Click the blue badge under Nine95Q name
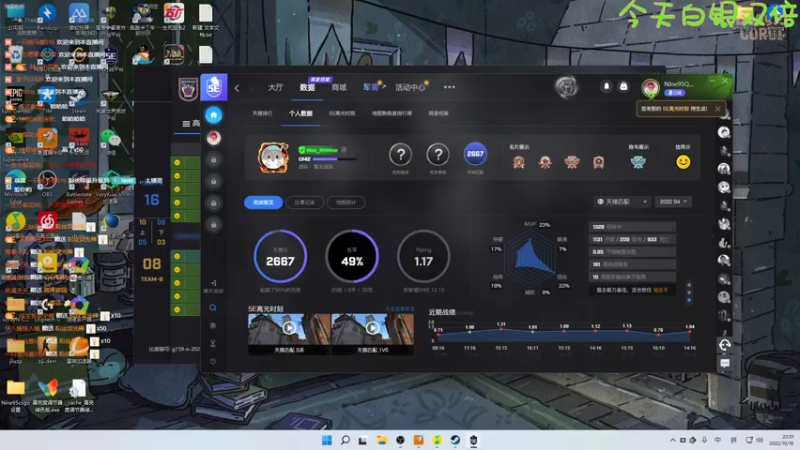Viewport: 800px width, 450px height. tap(674, 93)
